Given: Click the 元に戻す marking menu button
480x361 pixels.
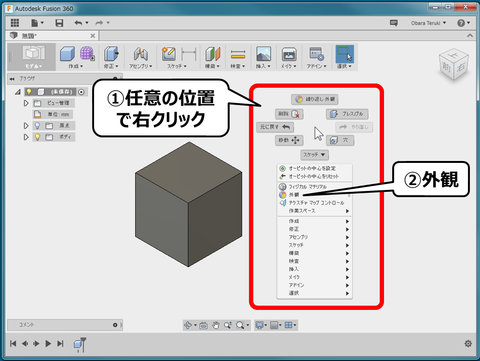Looking at the screenshot, I should click(x=275, y=127).
